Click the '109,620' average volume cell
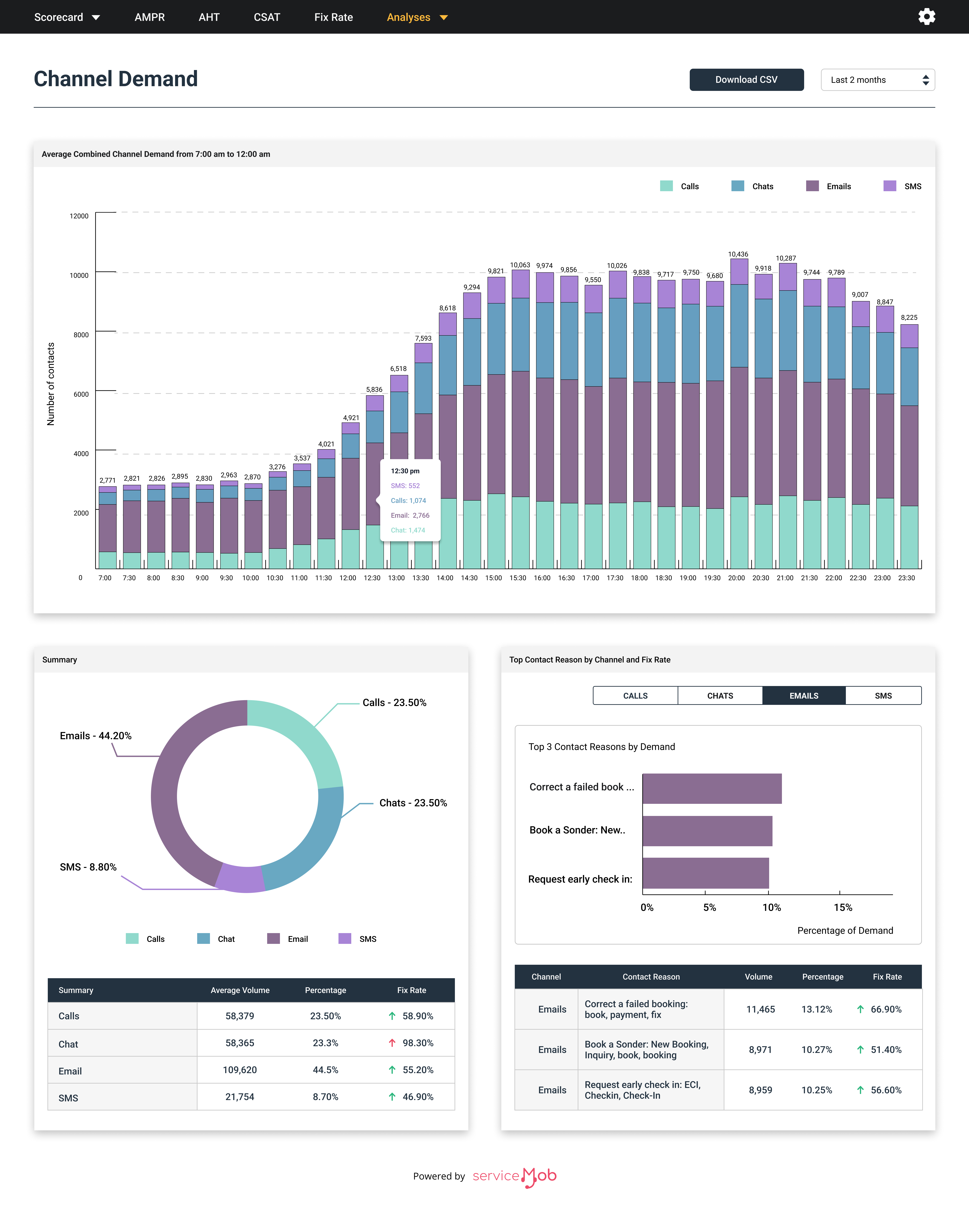Screen dimensions: 969x1232 240,1070
